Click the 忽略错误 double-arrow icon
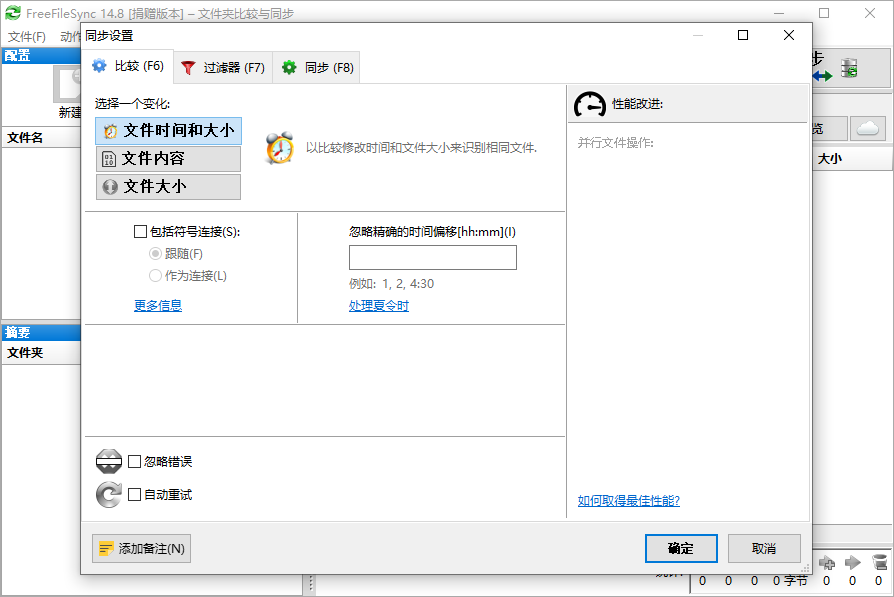This screenshot has width=894, height=597. click(106, 460)
